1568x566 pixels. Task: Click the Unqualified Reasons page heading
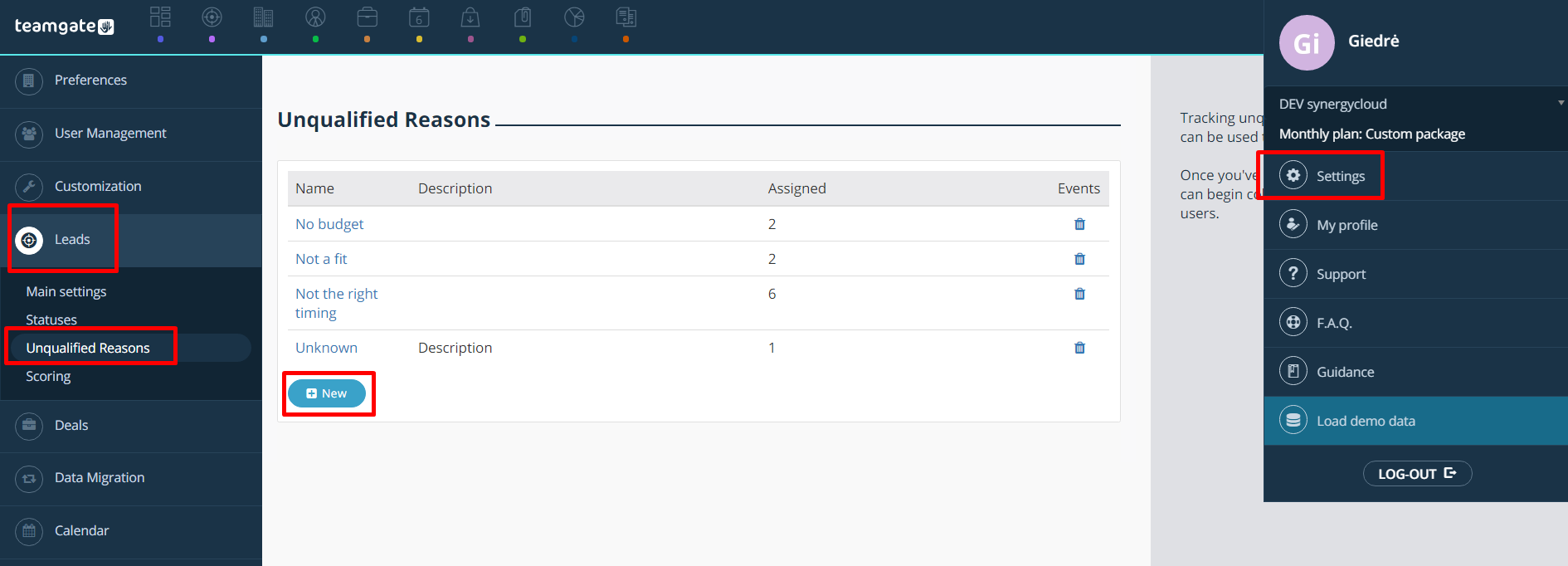[384, 120]
